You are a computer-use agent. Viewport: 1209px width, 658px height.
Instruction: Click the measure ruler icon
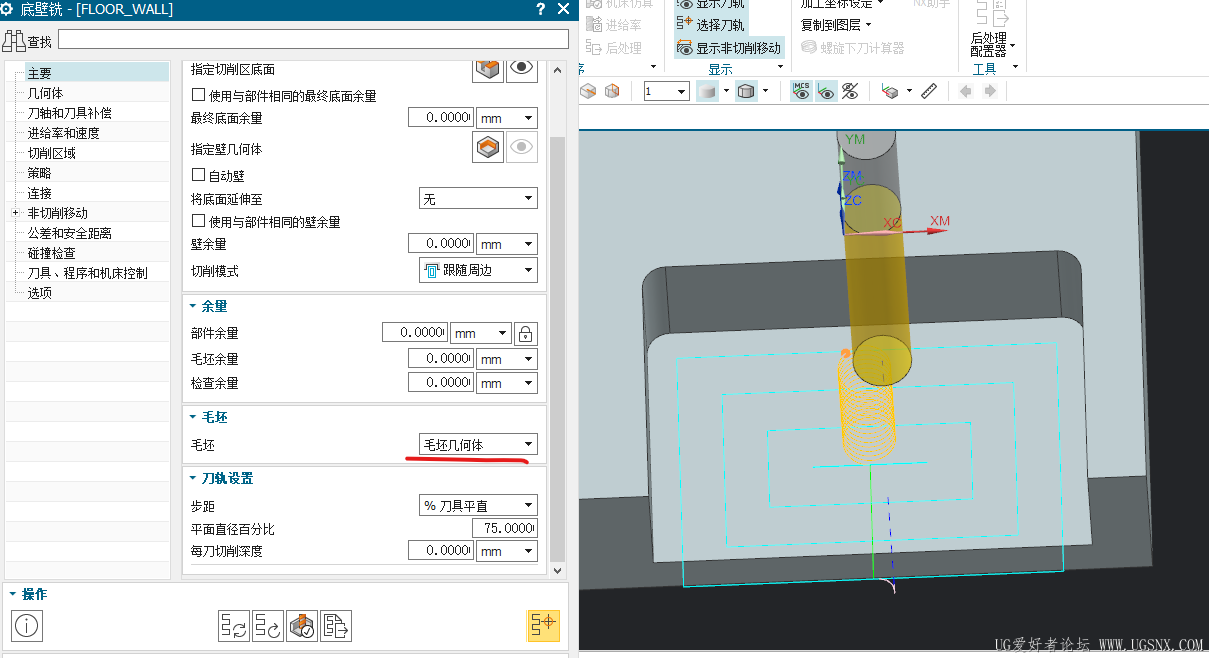tap(930, 91)
